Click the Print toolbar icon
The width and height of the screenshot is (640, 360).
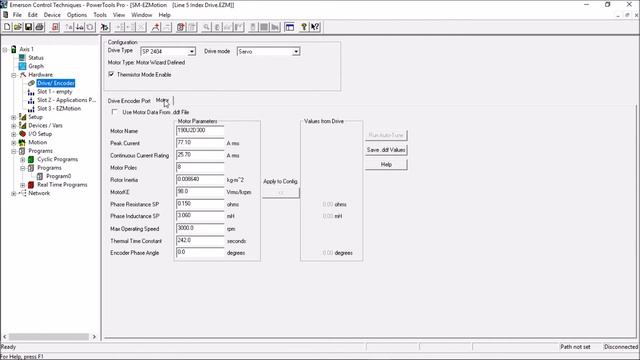[39, 27]
